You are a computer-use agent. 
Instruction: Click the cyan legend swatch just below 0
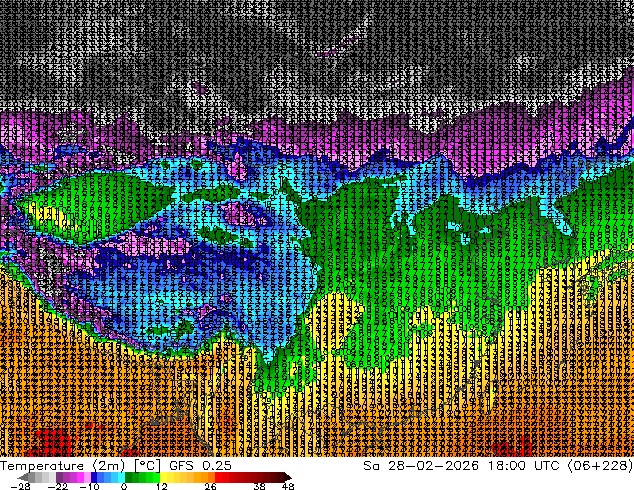click(x=121, y=477)
